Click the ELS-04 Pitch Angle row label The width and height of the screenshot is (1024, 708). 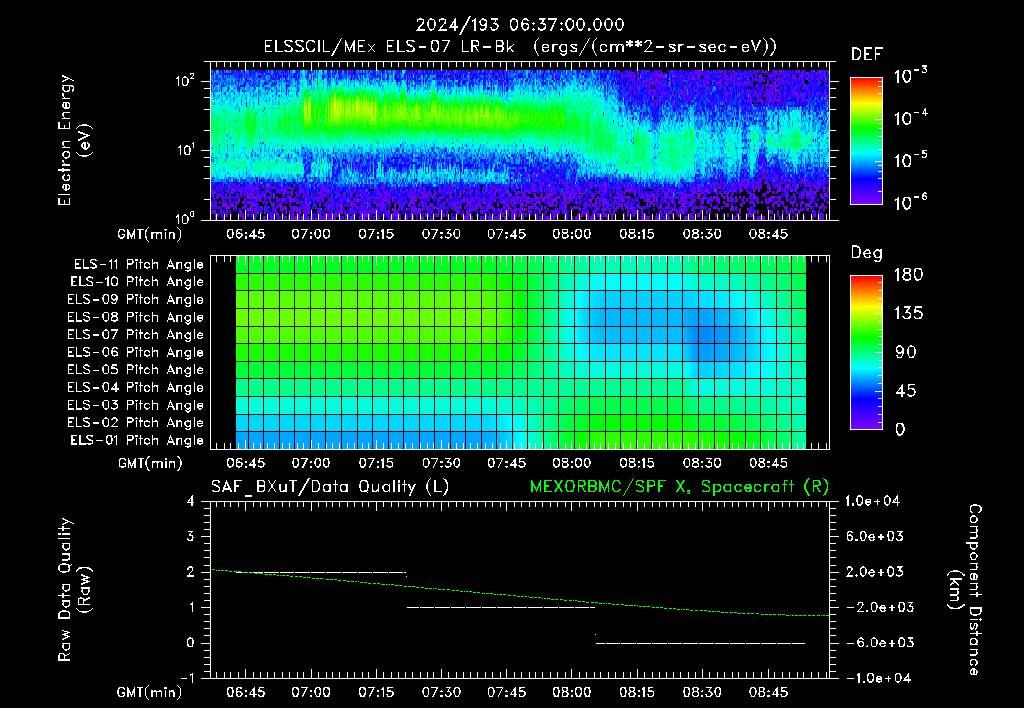[136, 387]
